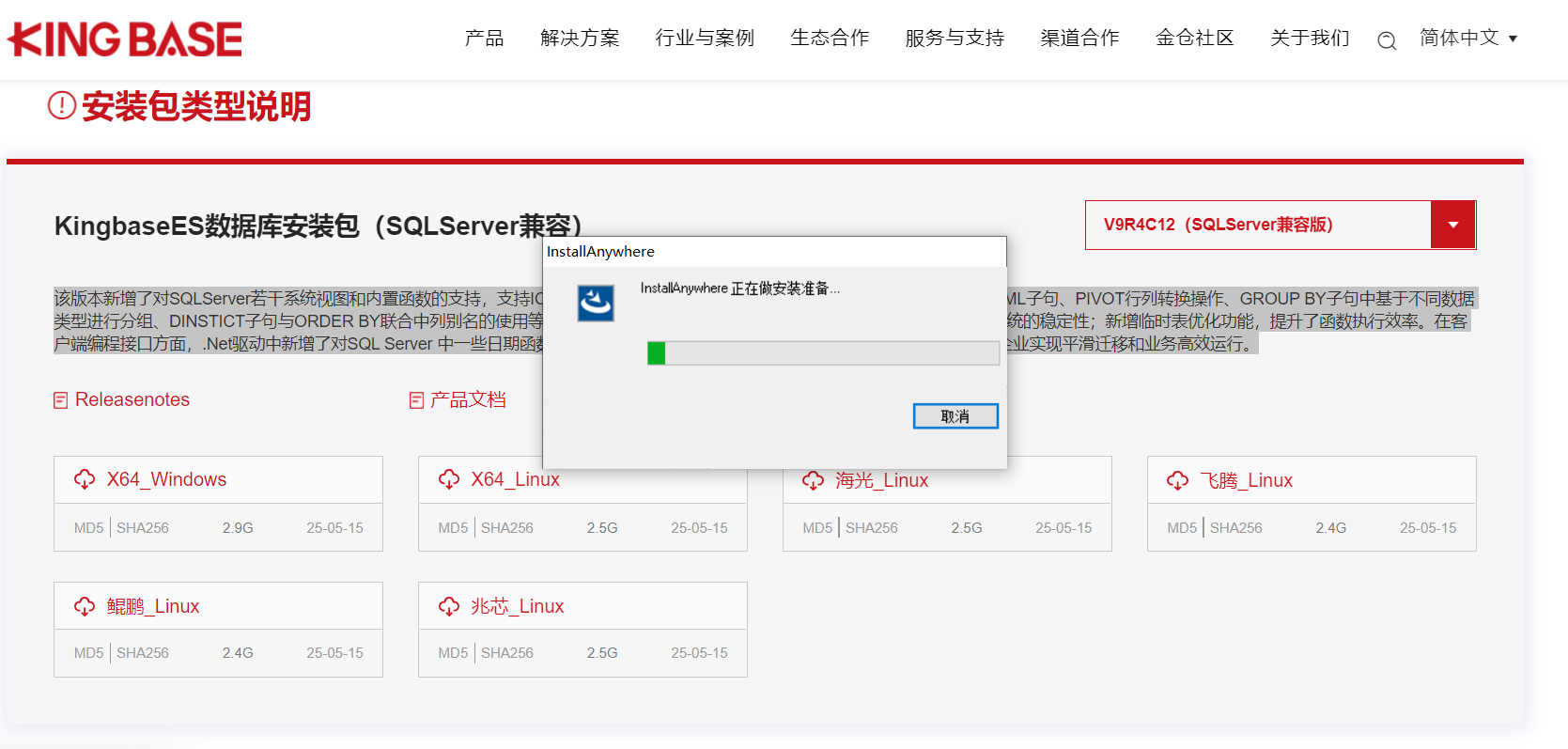Click the 海光_Linux cloud download icon
The width and height of the screenshot is (1568, 749).
pyautogui.click(x=813, y=480)
